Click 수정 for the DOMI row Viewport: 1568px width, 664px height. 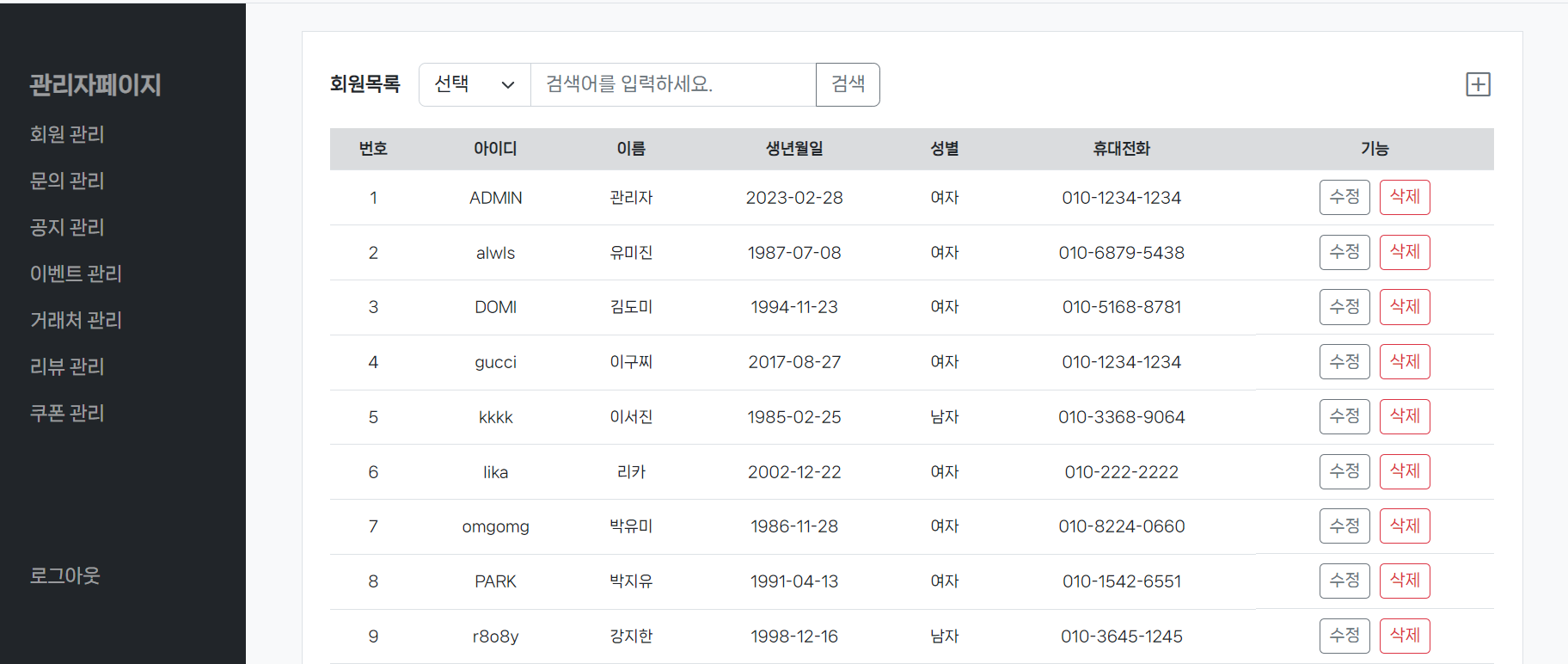pos(1344,307)
